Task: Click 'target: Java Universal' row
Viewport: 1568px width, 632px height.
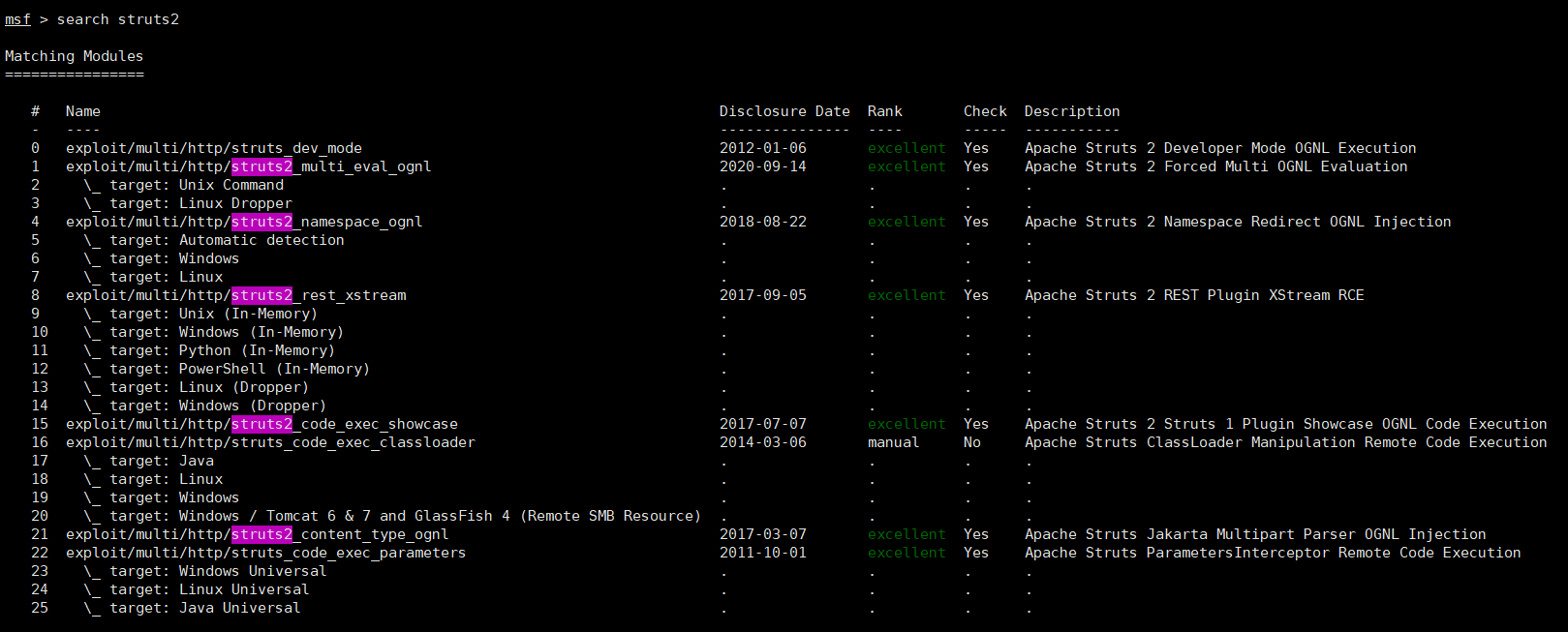Action: (x=192, y=608)
